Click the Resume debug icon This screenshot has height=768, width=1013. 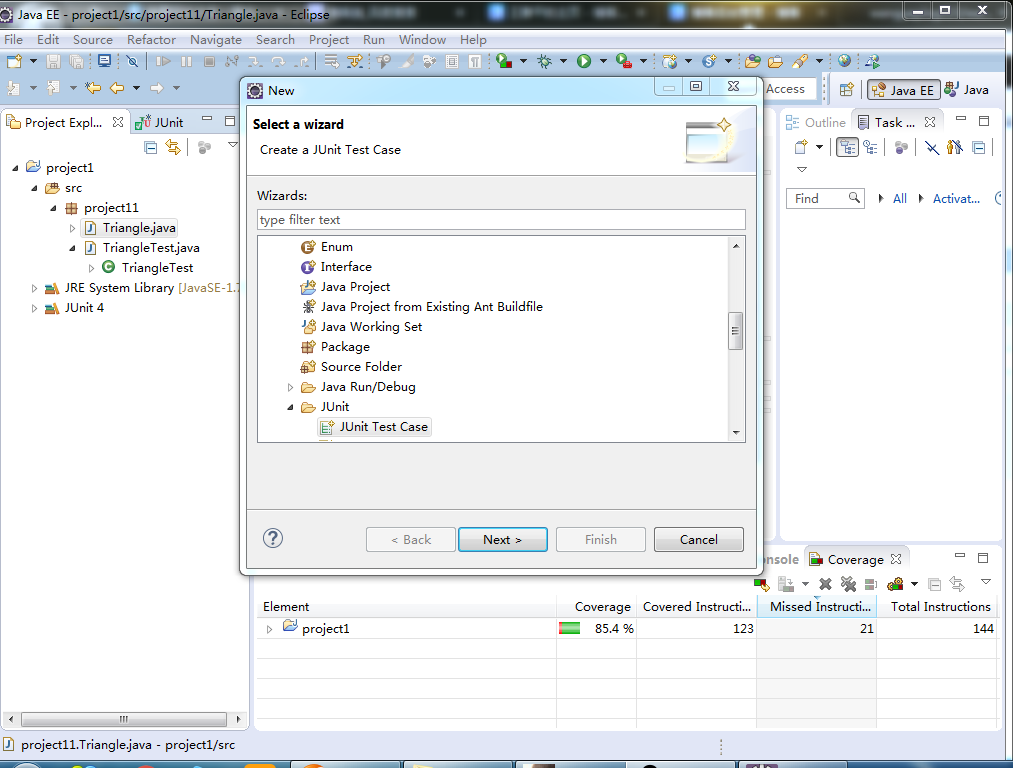click(x=163, y=61)
